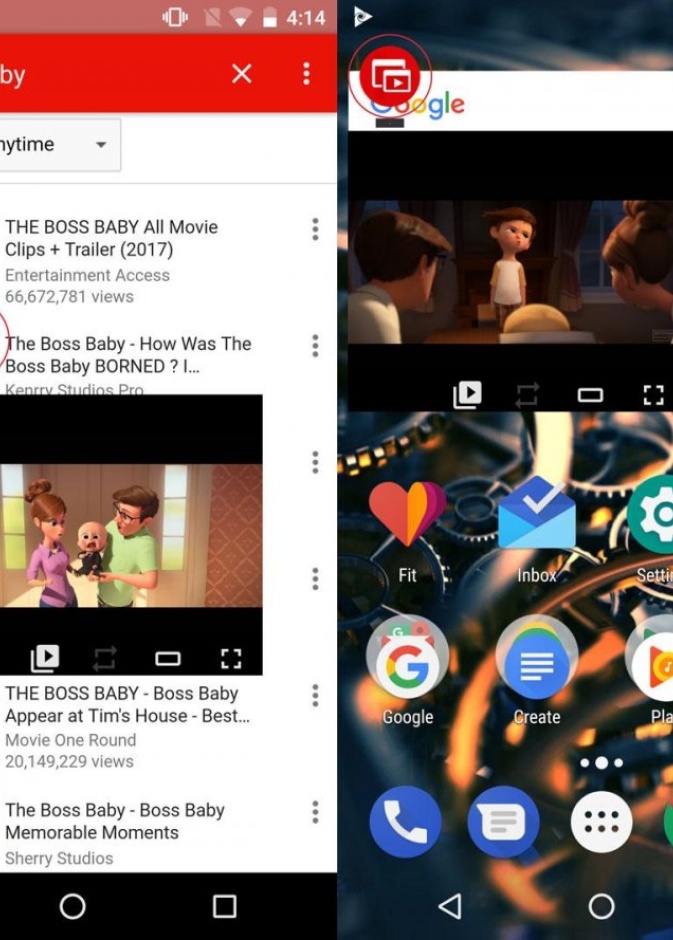The image size is (673, 940).
Task: Tap the vibrate mode status icon
Action: (174, 17)
